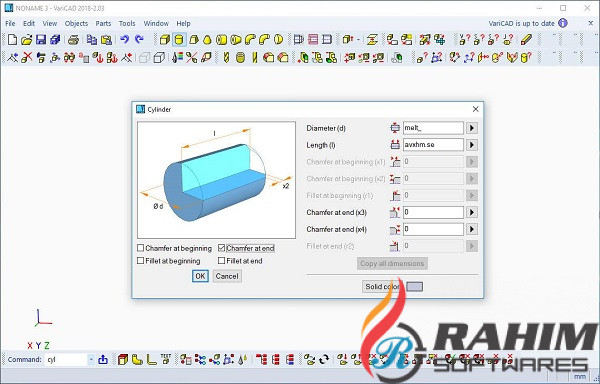Uncheck the Chamfer at end checkbox
600x384 pixels.
click(221, 248)
